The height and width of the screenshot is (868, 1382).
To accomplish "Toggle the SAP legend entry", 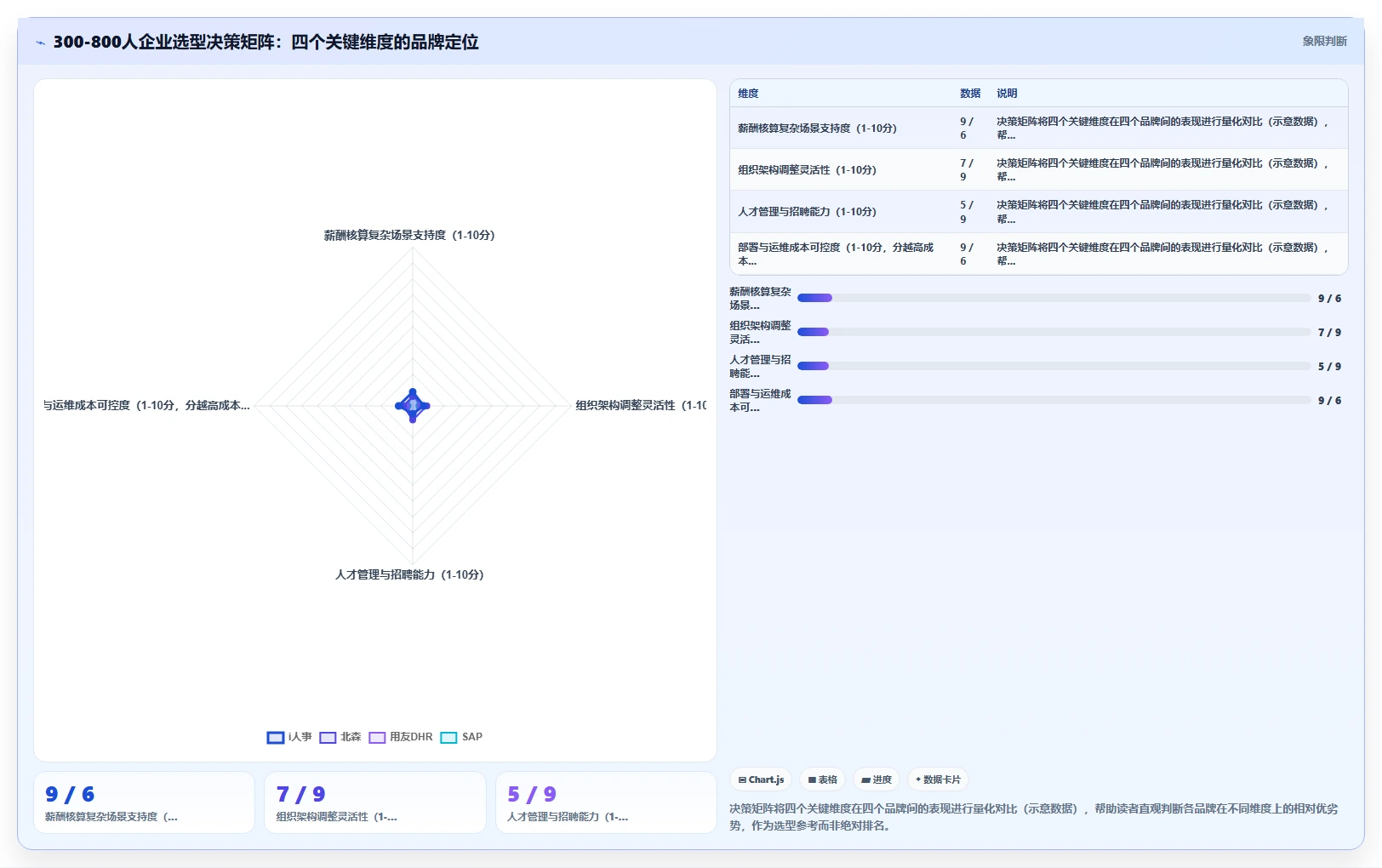I will (x=461, y=737).
